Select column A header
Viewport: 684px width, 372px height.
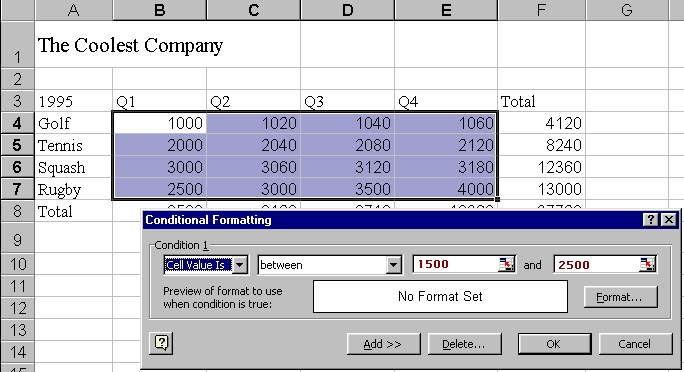click(73, 10)
